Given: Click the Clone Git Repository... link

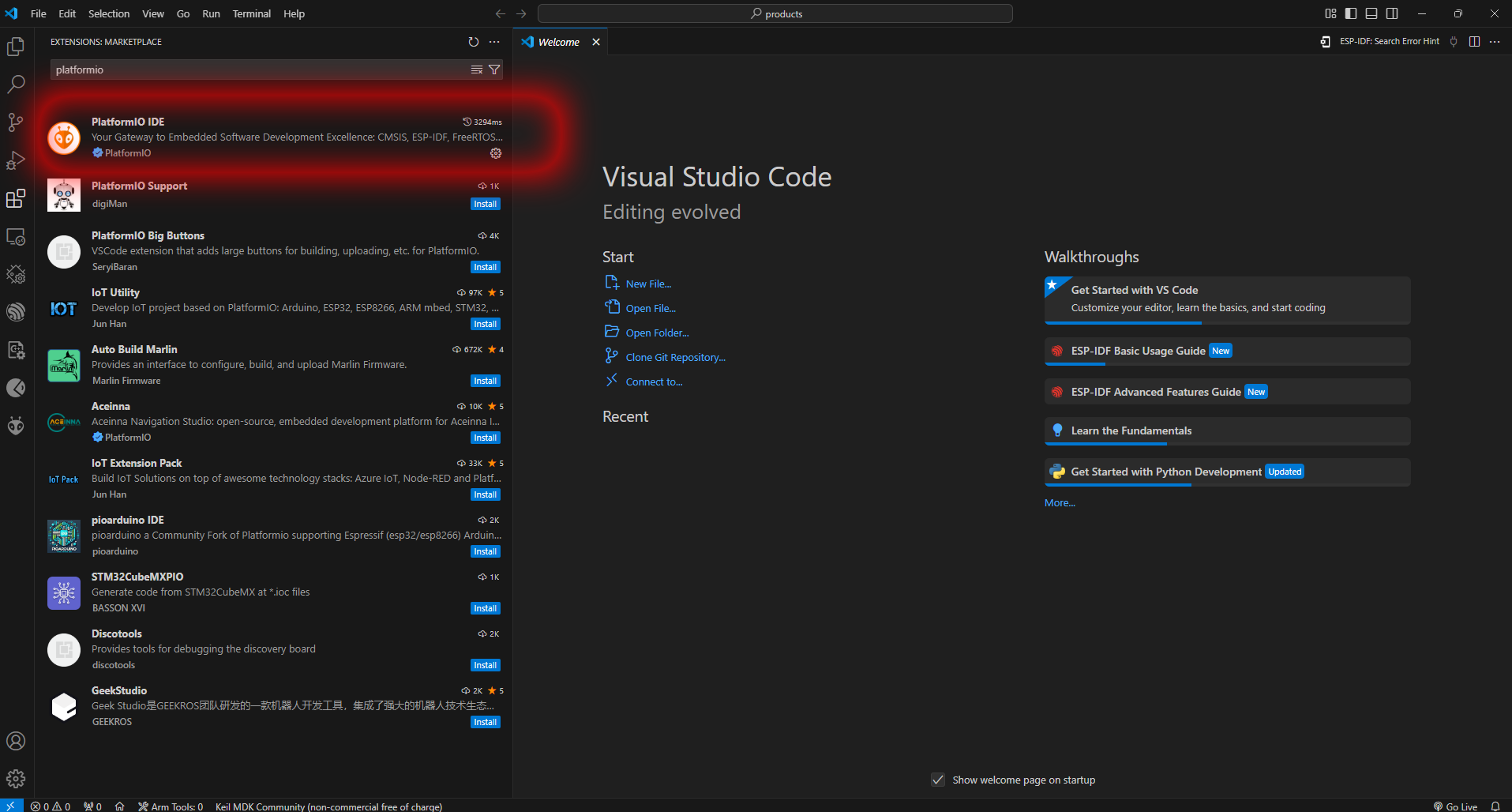Looking at the screenshot, I should (x=675, y=357).
